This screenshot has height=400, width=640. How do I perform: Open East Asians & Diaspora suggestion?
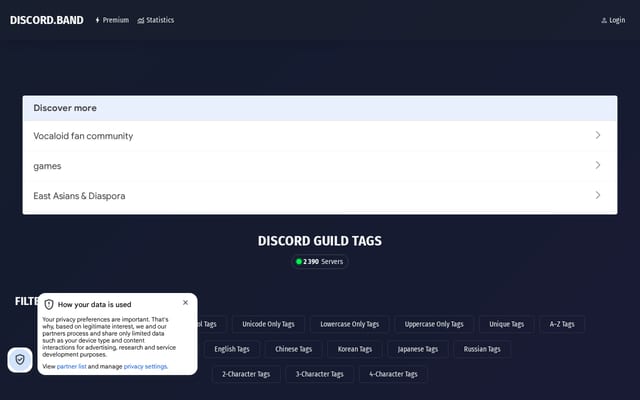320,196
